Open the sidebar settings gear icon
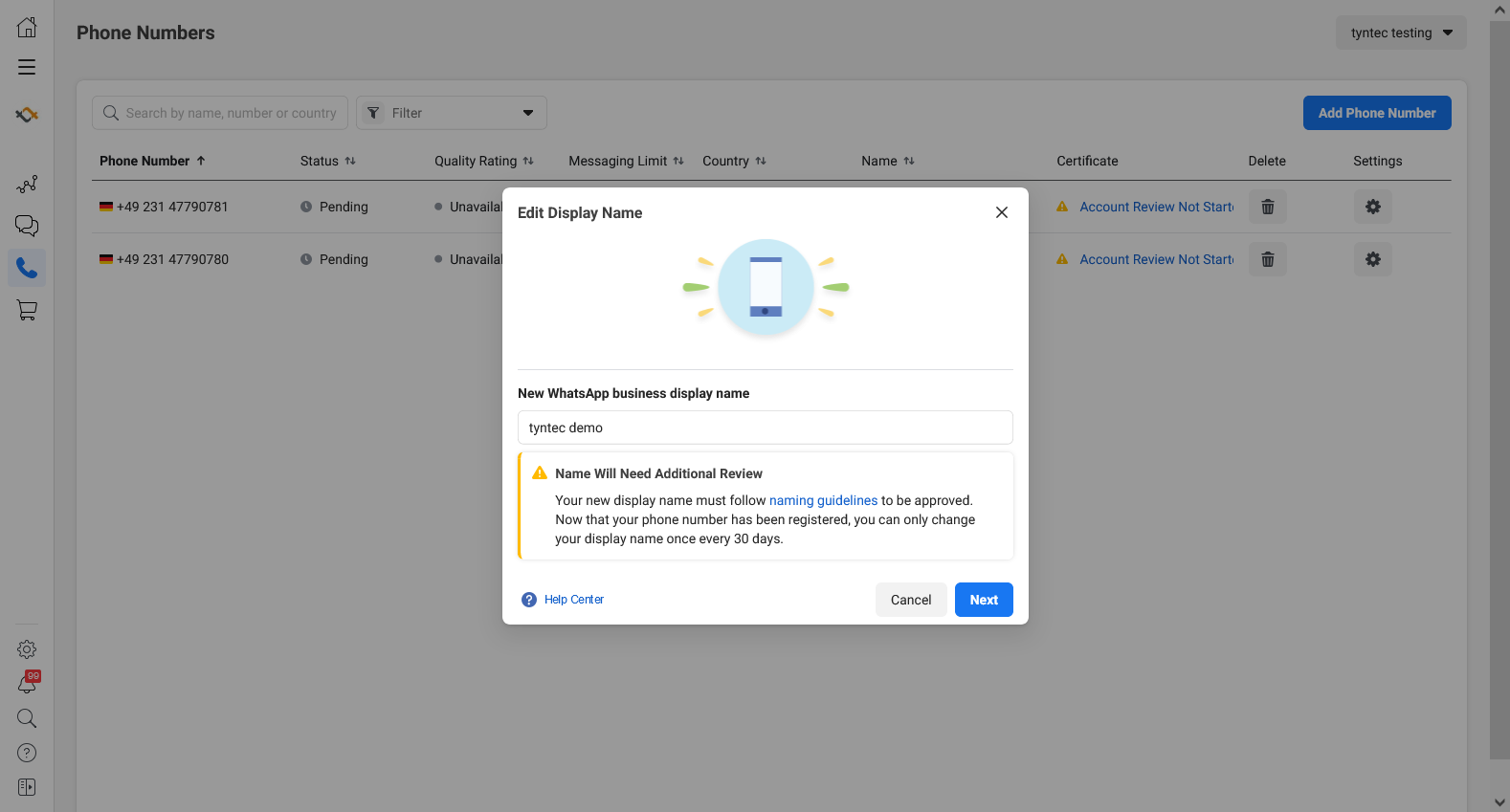Image resolution: width=1510 pixels, height=812 pixels. (x=27, y=649)
